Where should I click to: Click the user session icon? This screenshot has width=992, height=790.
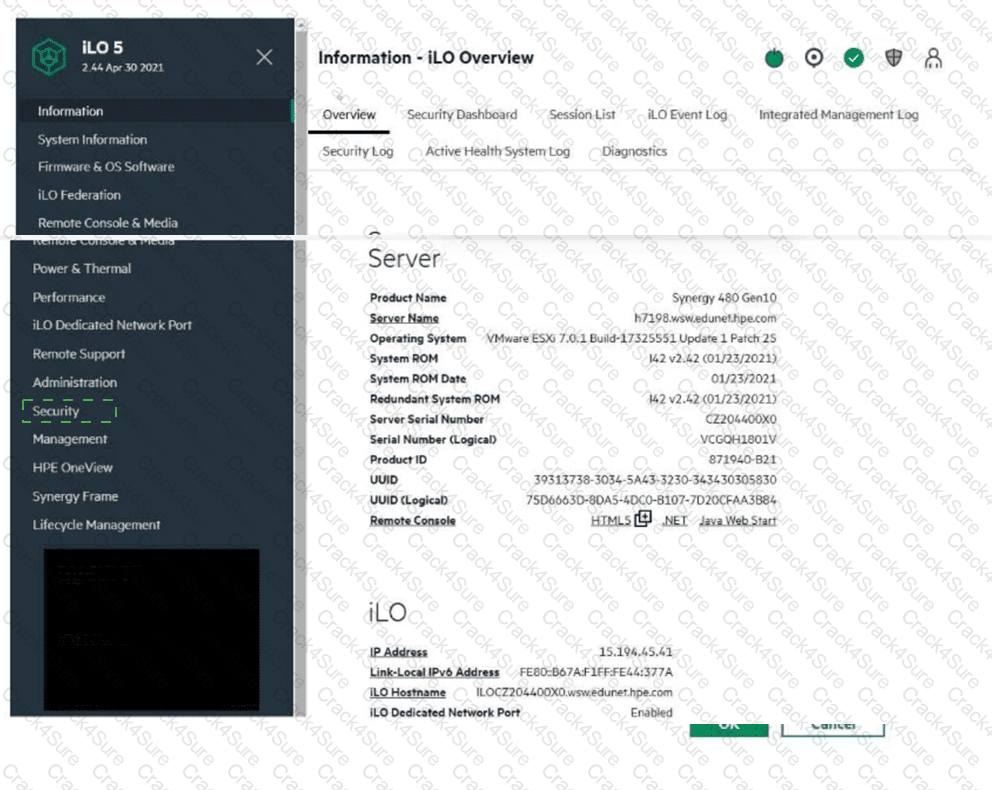click(x=932, y=58)
